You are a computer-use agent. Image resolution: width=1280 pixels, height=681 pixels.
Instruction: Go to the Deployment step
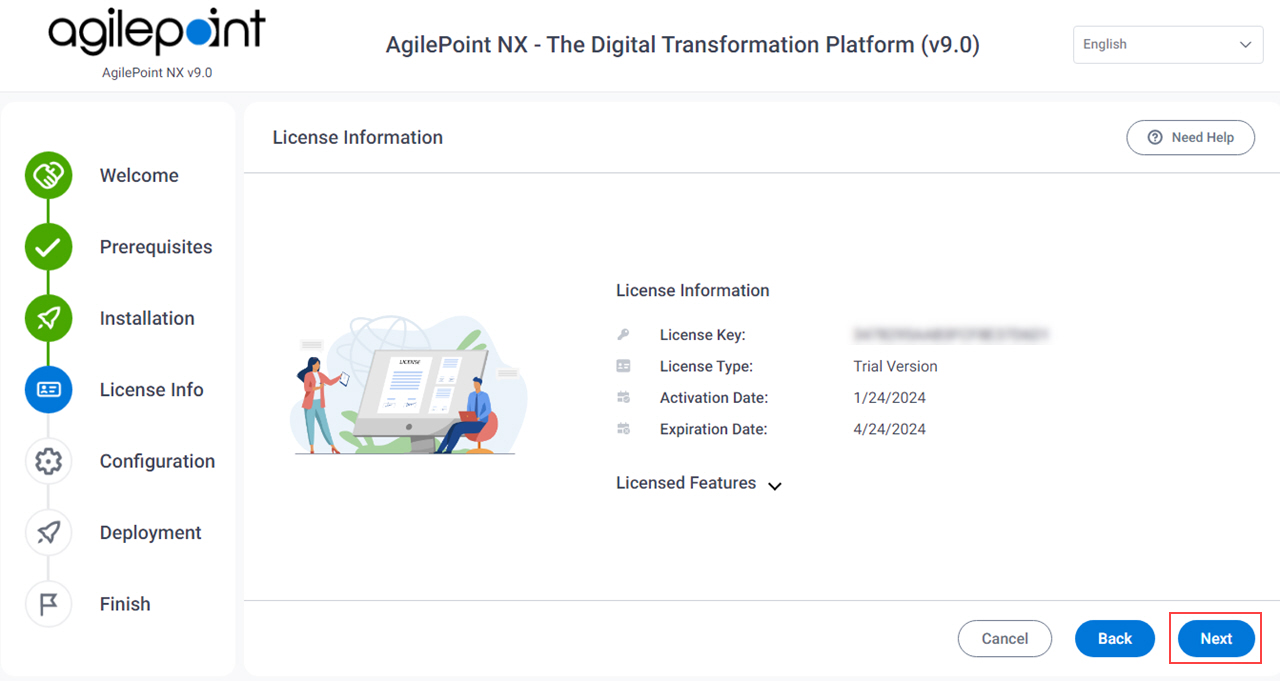click(151, 533)
